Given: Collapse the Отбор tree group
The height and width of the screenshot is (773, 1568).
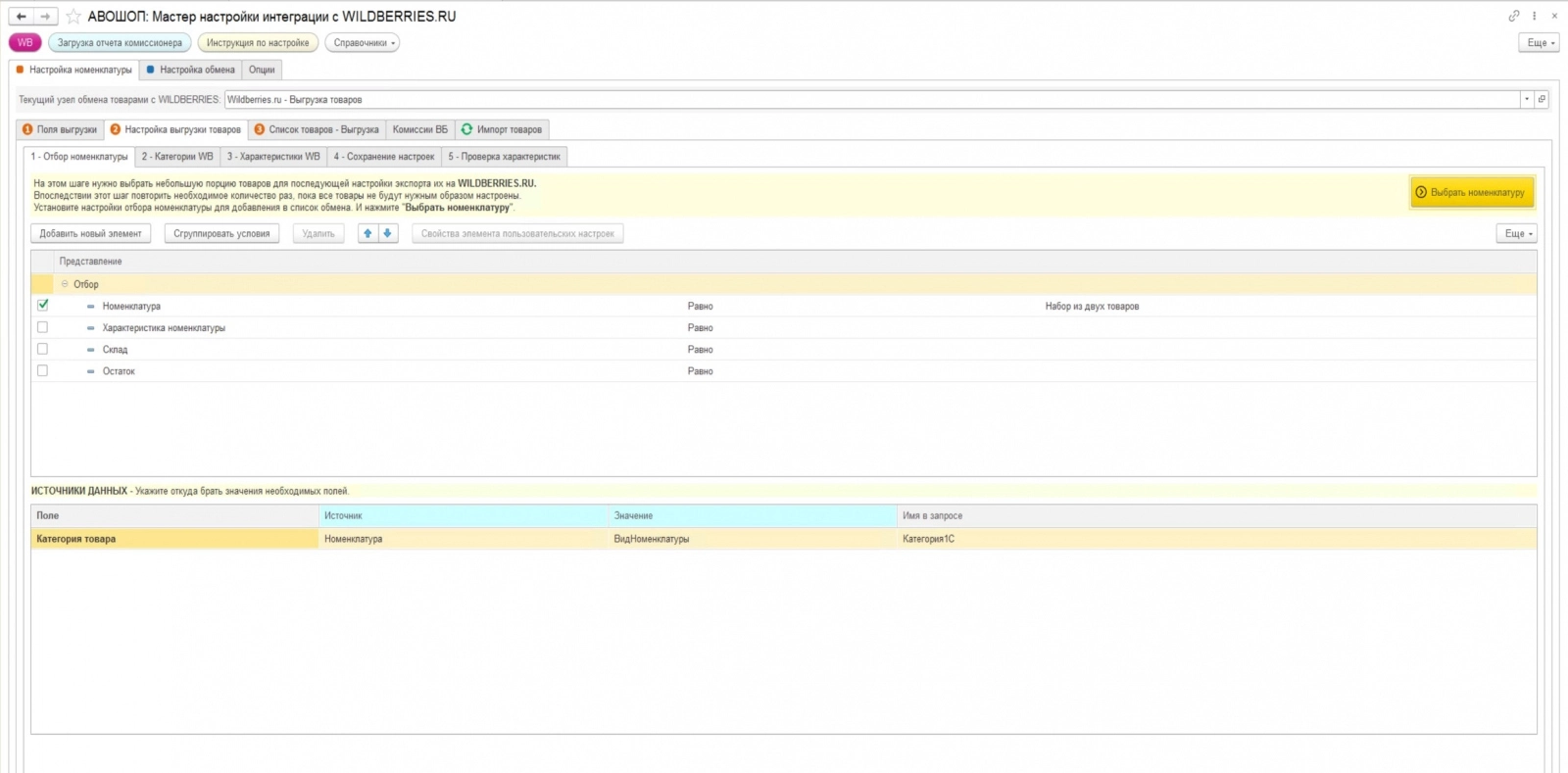Looking at the screenshot, I should pos(65,284).
